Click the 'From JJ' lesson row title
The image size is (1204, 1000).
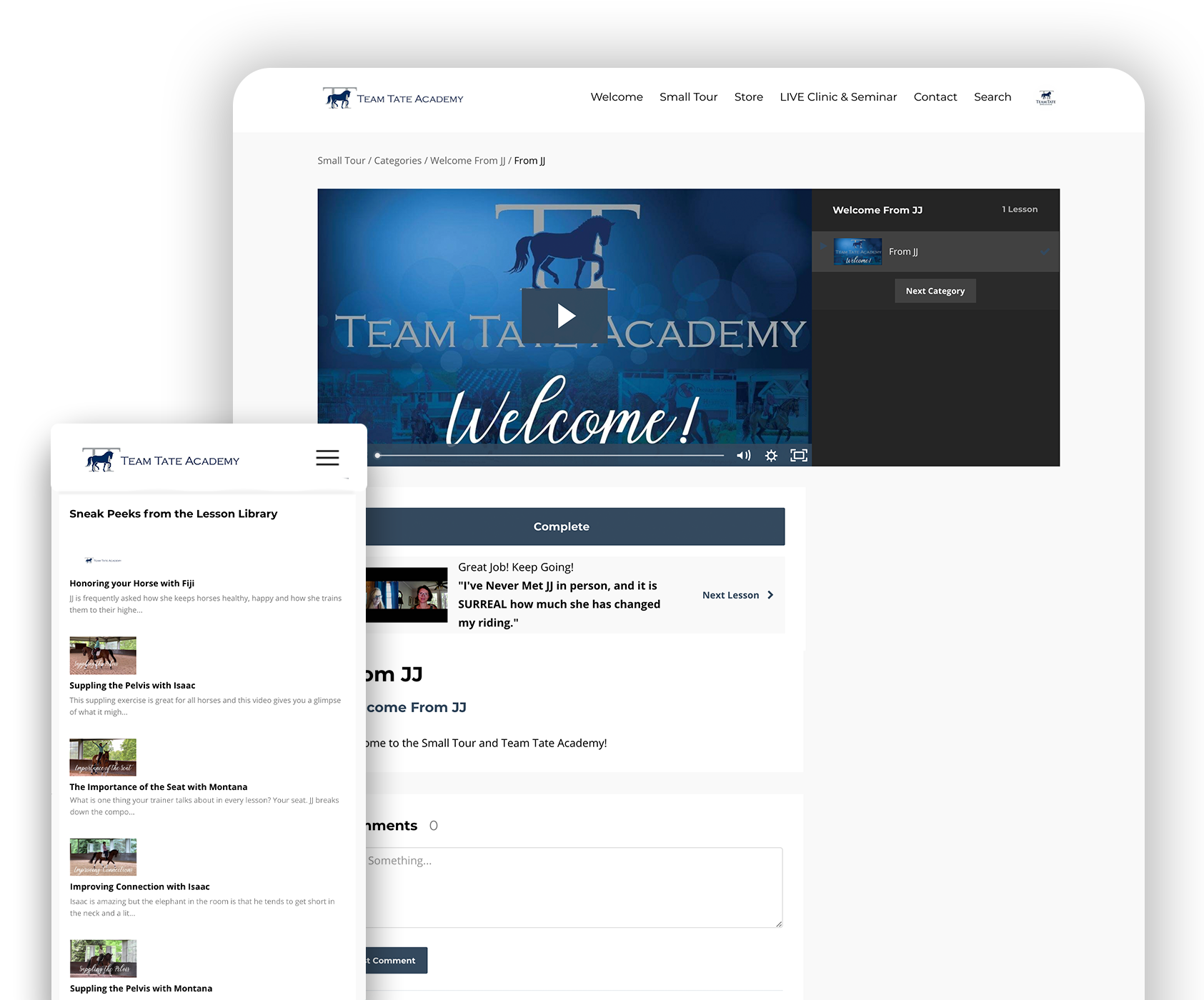pos(903,251)
